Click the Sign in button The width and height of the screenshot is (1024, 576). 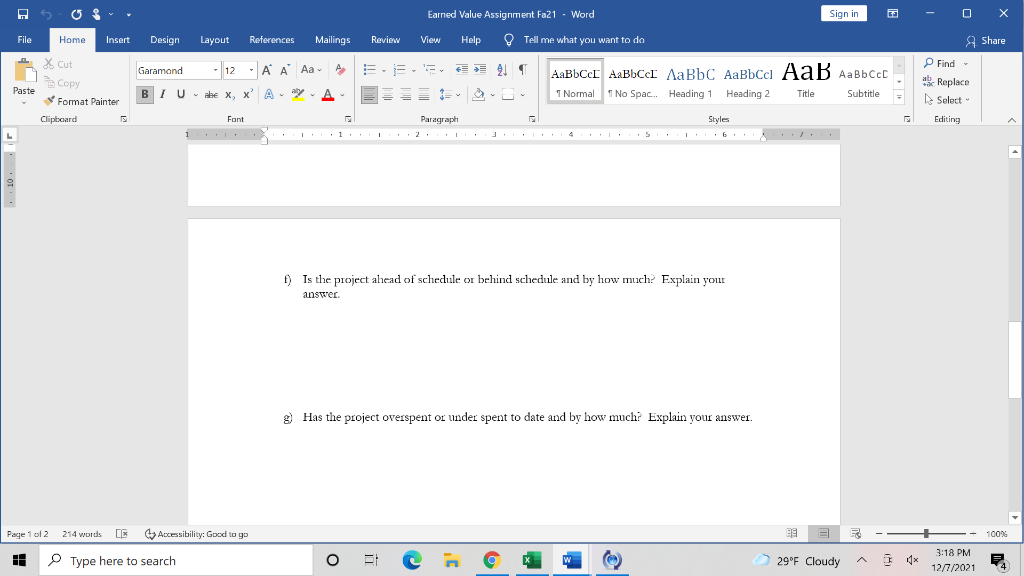pyautogui.click(x=845, y=11)
